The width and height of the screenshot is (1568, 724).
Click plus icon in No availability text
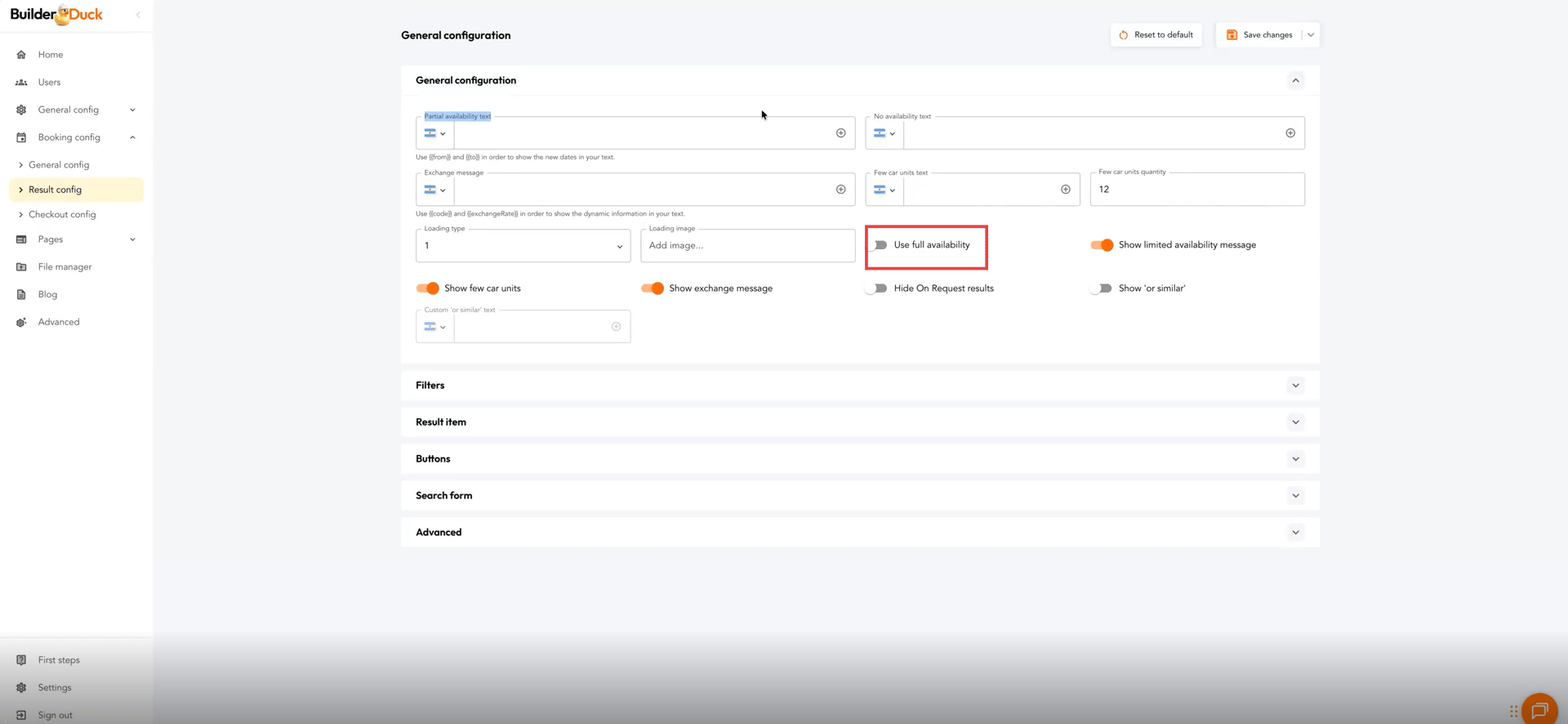[1290, 133]
